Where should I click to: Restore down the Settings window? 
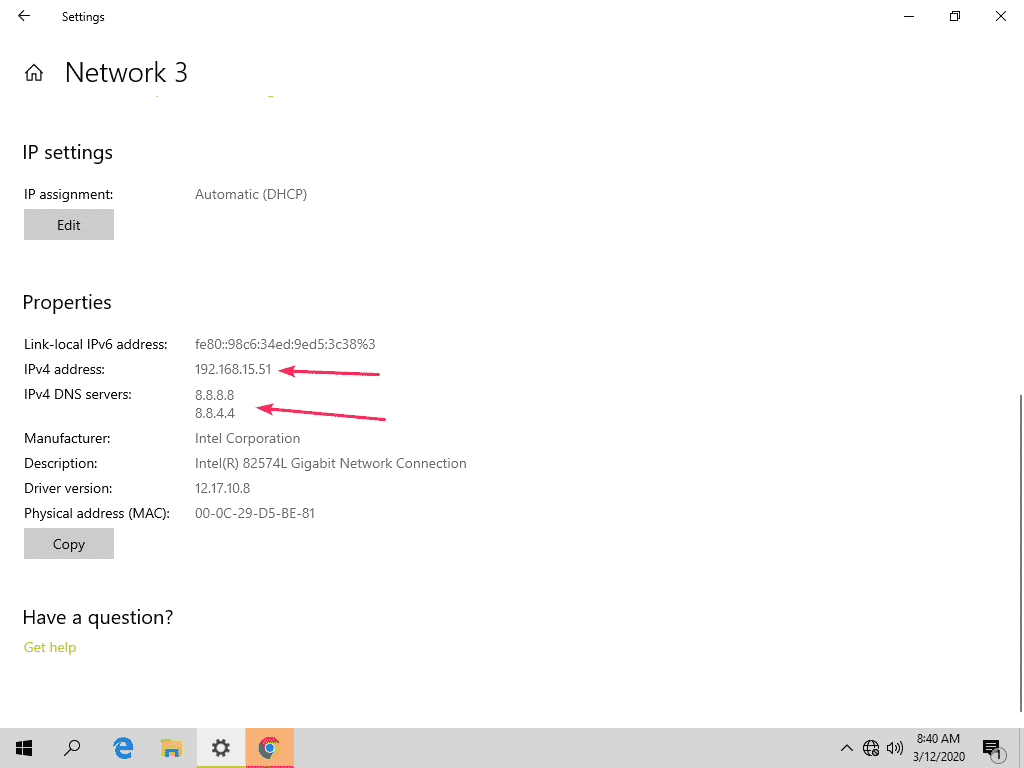(955, 16)
